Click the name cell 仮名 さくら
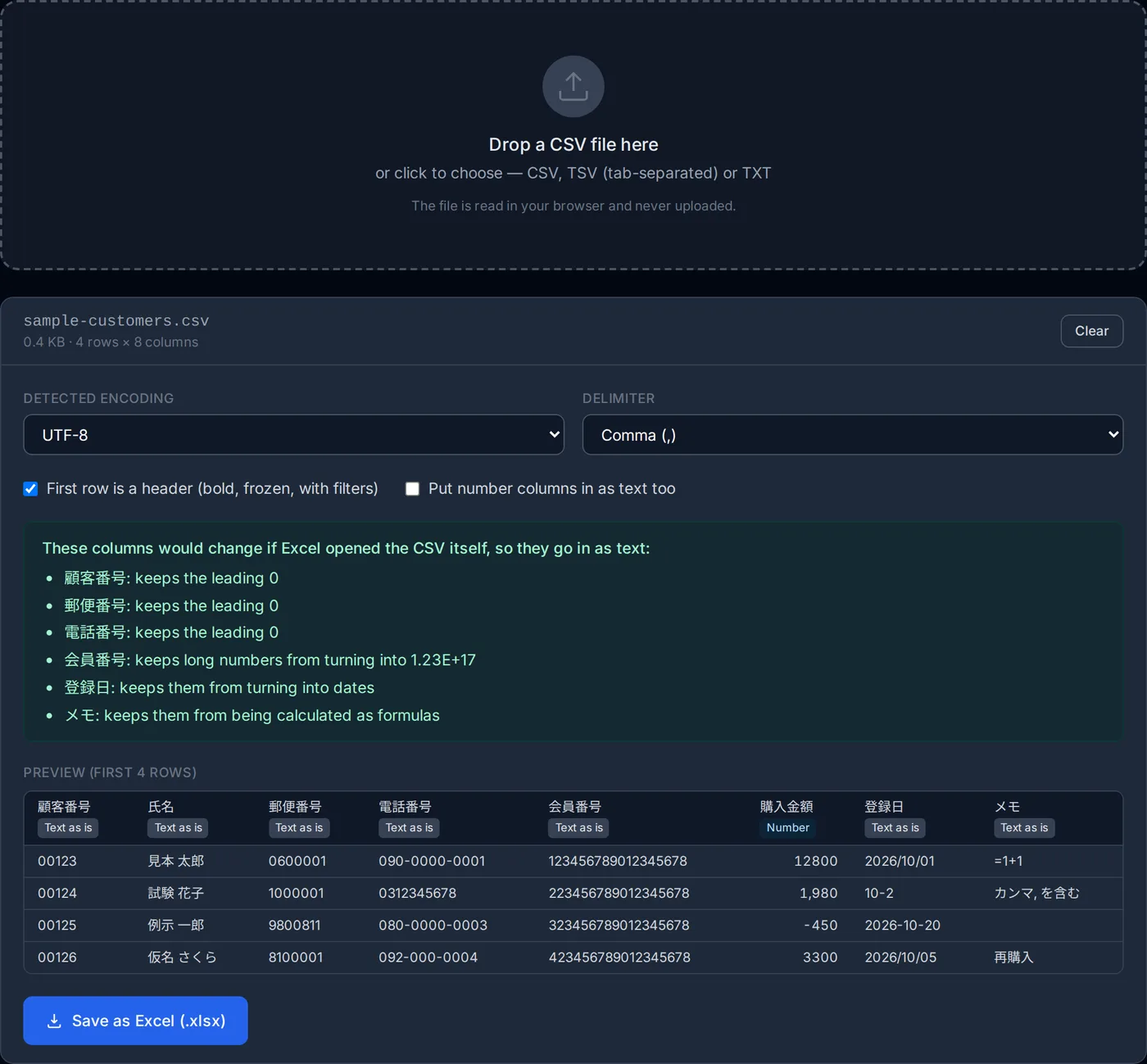Screen dimensions: 1147x1064 (183, 958)
